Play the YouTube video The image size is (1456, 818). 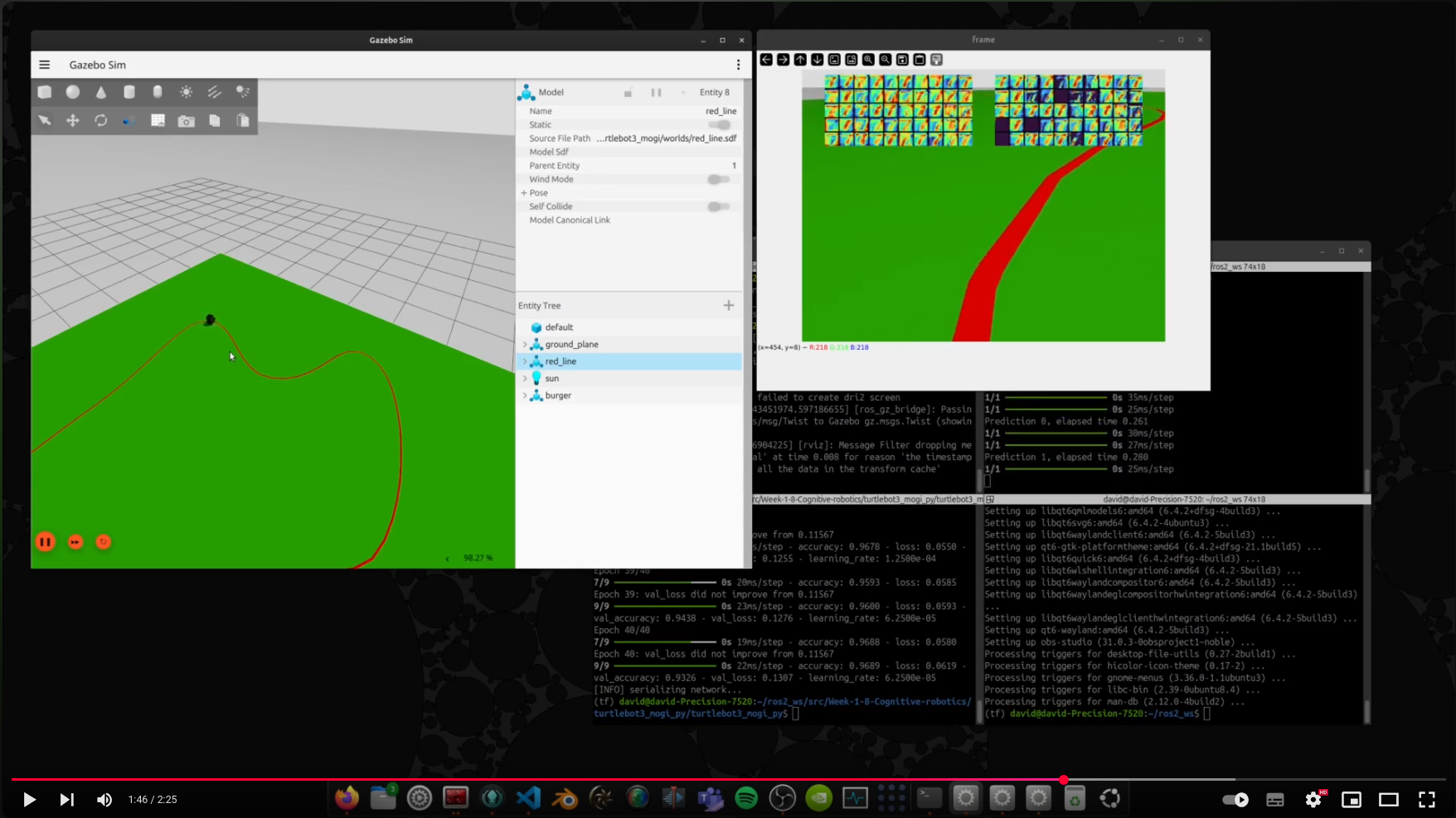click(29, 800)
